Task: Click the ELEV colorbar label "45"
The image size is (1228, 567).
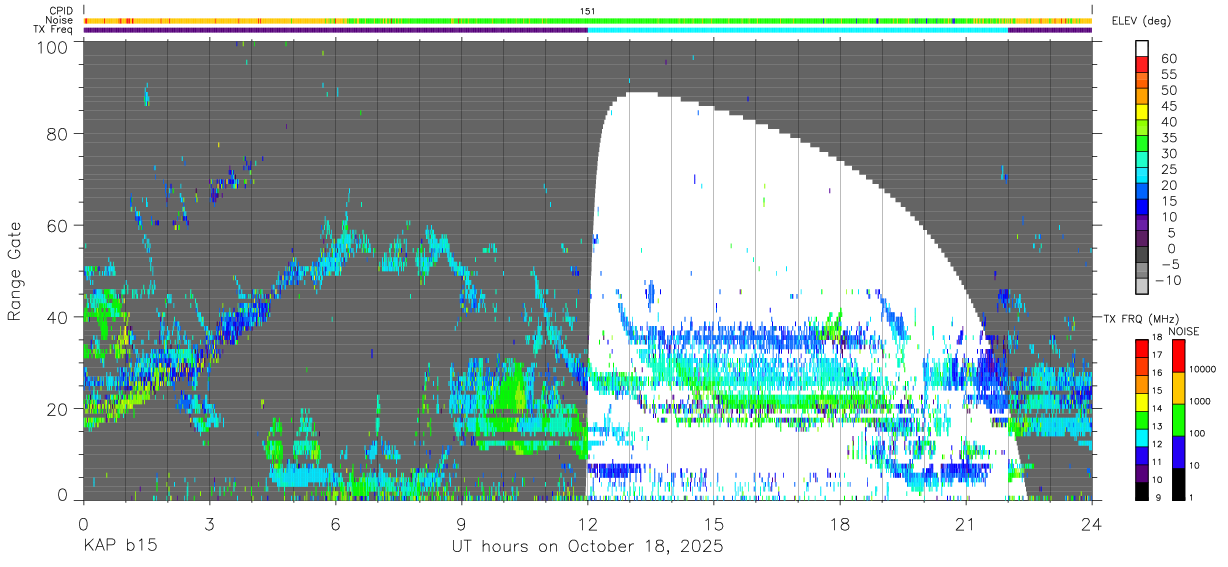Action: [1168, 106]
